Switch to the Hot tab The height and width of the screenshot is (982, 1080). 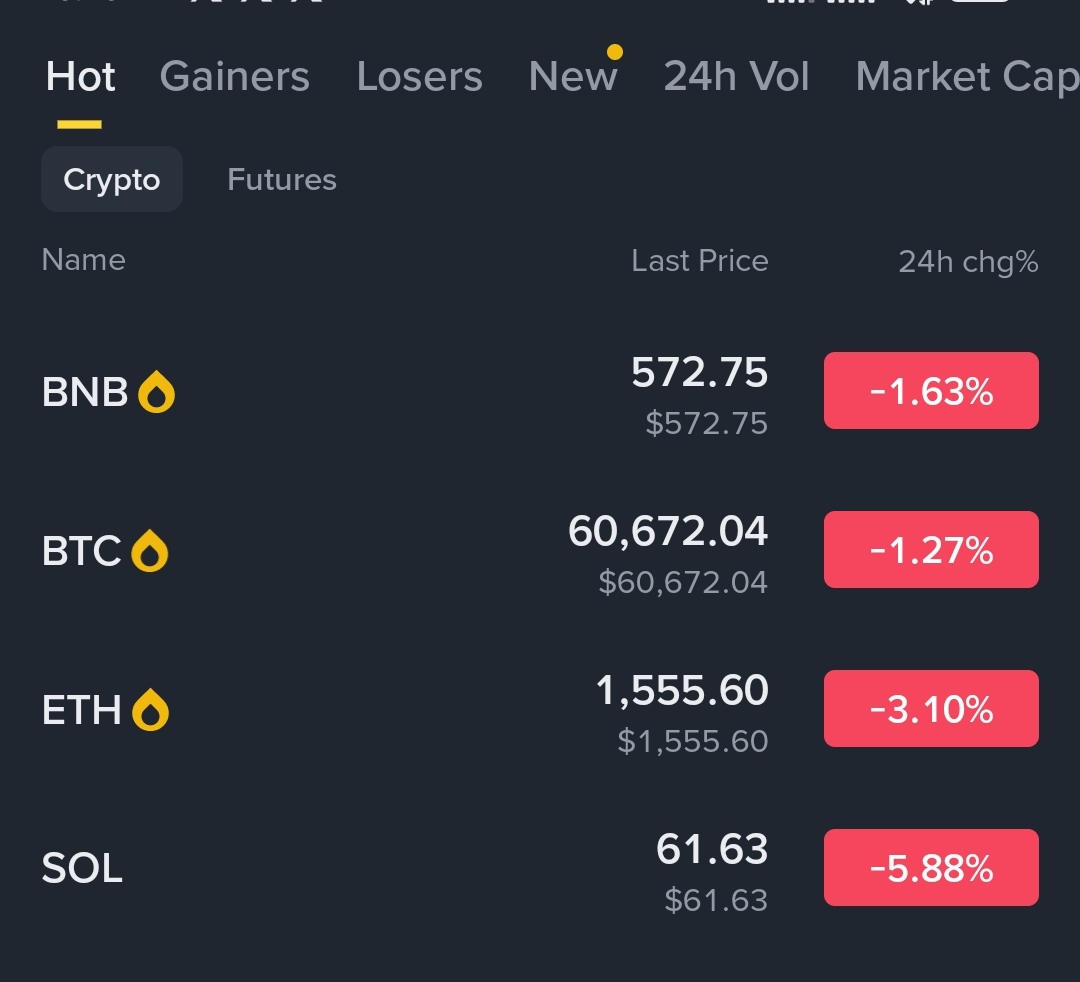pyautogui.click(x=80, y=76)
